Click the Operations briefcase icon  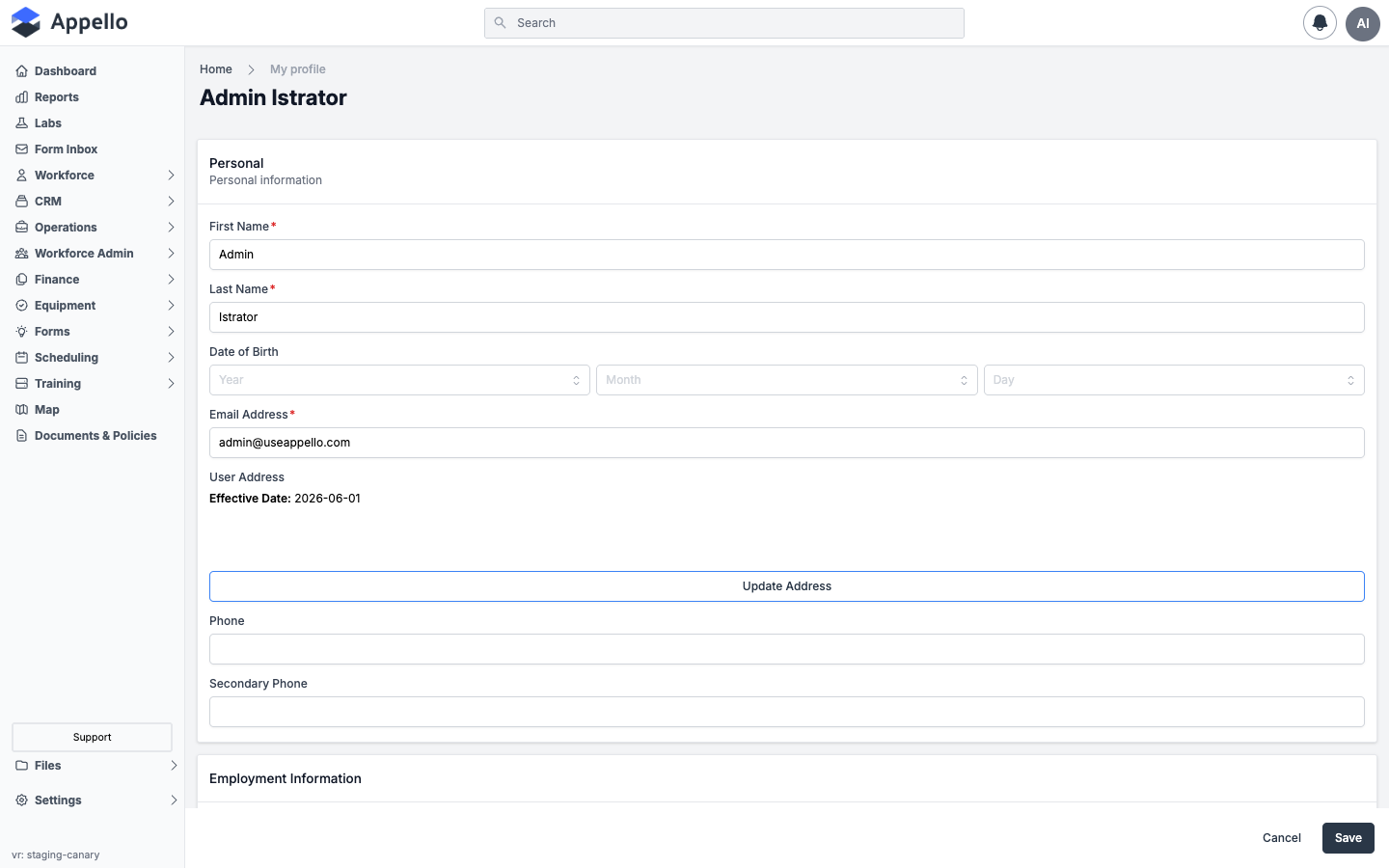coord(21,228)
